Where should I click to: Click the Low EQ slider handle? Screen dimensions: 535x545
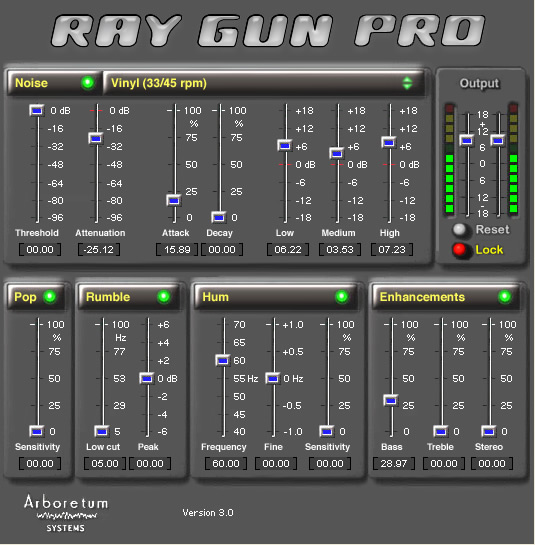pos(285,146)
